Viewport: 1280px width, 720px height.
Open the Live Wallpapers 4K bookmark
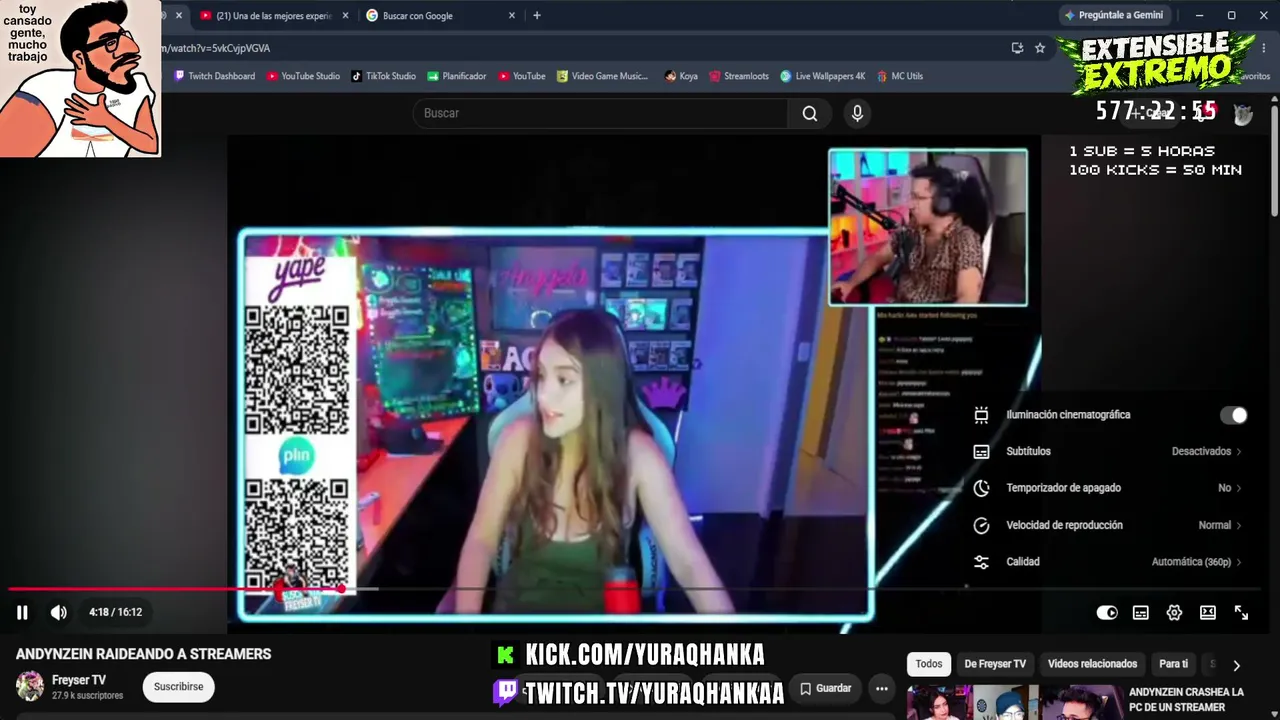(x=822, y=76)
